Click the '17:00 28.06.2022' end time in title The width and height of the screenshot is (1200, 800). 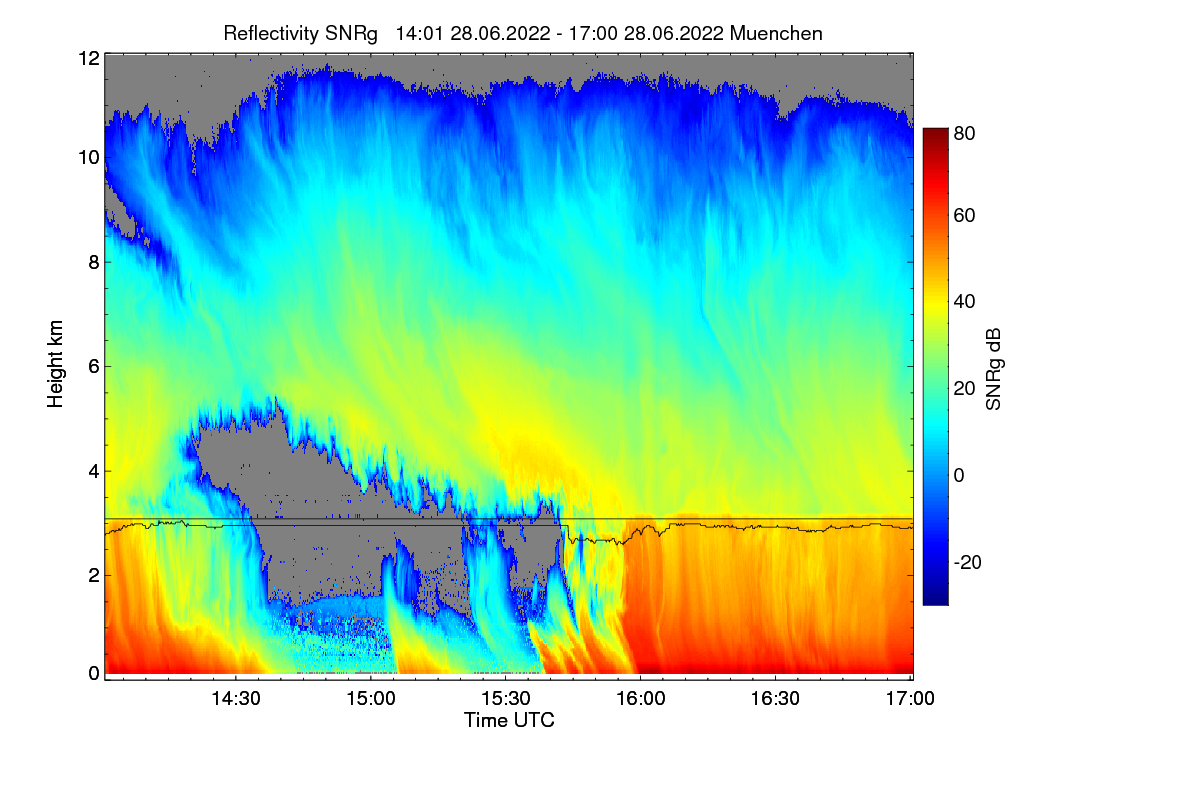pyautogui.click(x=647, y=33)
